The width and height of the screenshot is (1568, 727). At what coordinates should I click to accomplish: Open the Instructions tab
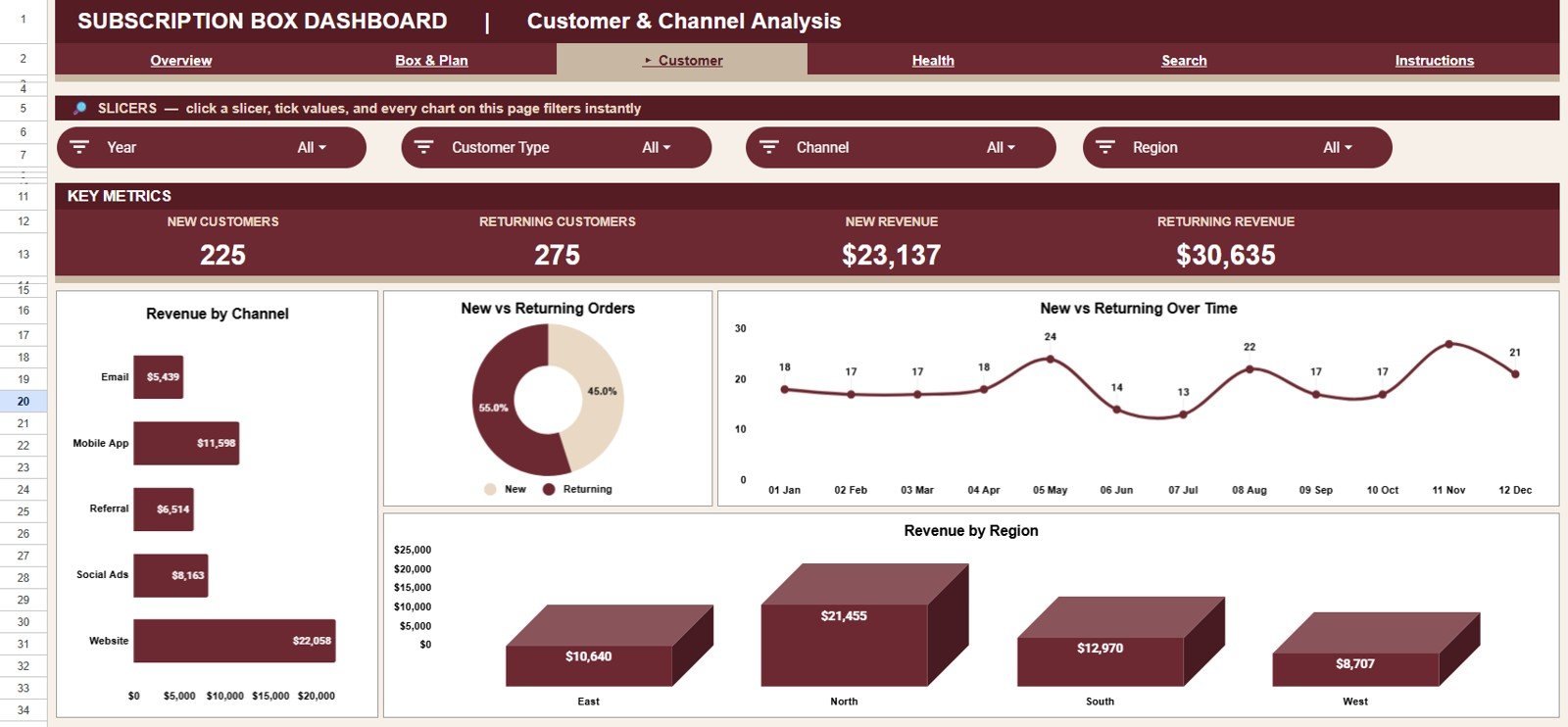(x=1435, y=60)
